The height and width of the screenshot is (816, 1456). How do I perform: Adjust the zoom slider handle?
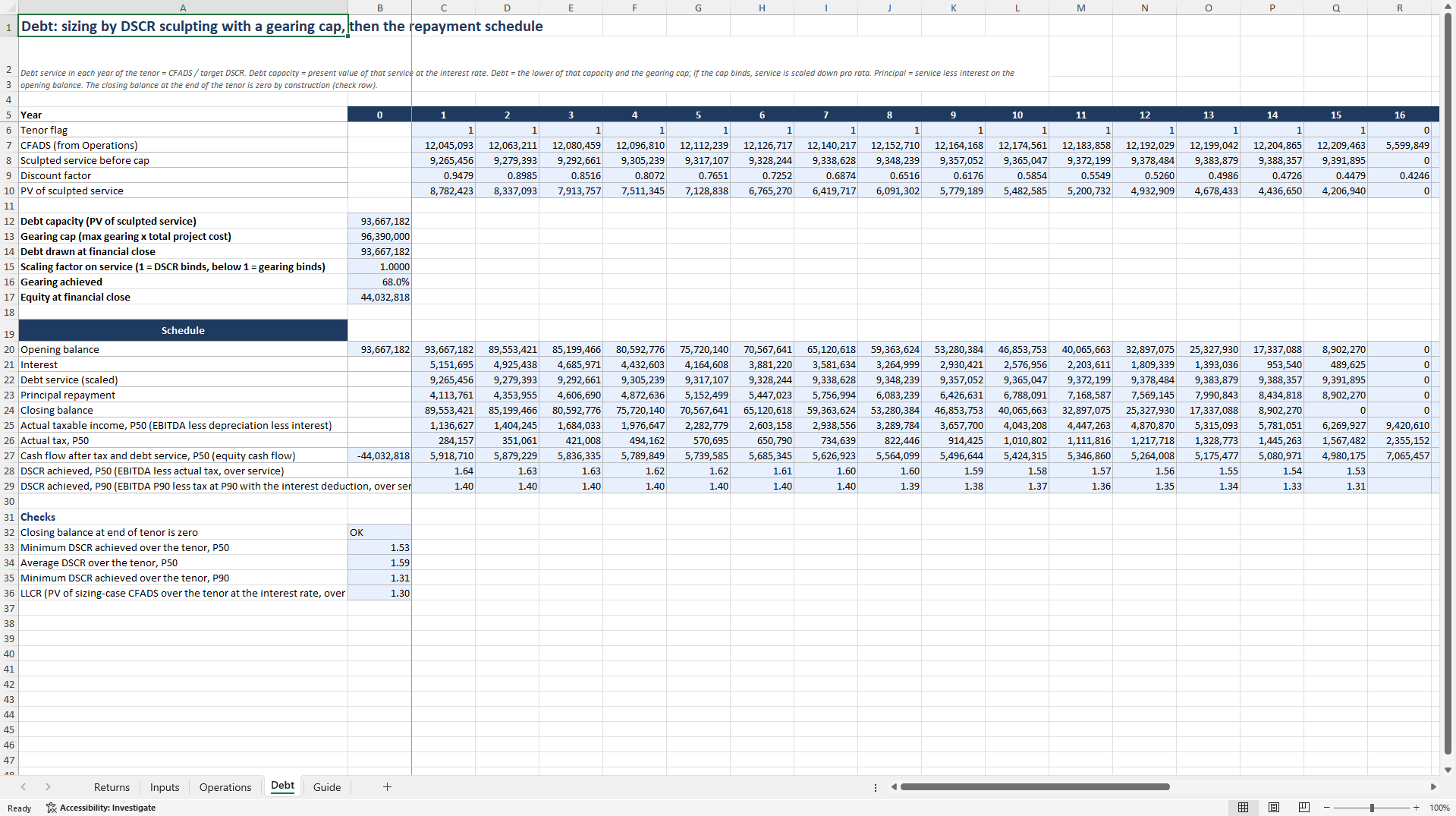click(x=1372, y=808)
